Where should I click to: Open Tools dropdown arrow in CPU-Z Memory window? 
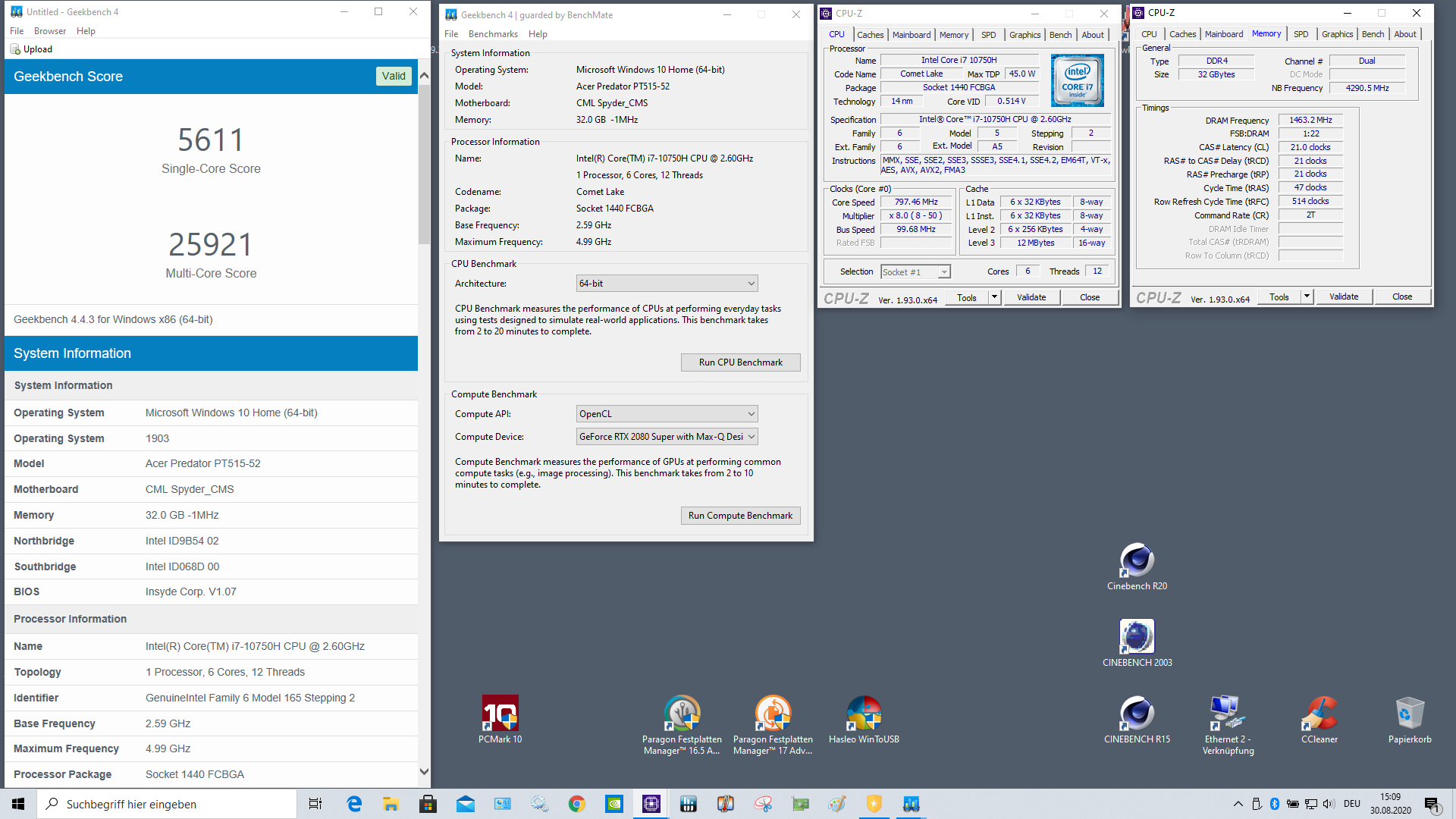click(1307, 297)
